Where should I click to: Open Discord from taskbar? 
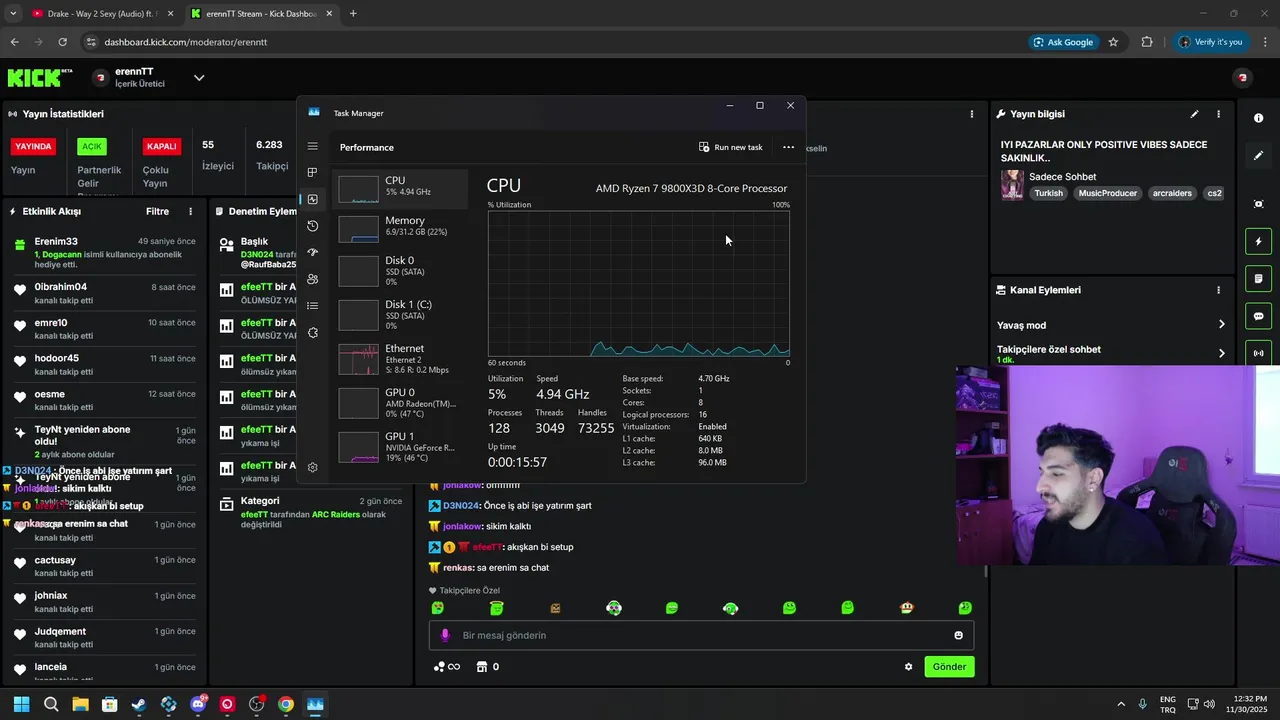(x=198, y=704)
